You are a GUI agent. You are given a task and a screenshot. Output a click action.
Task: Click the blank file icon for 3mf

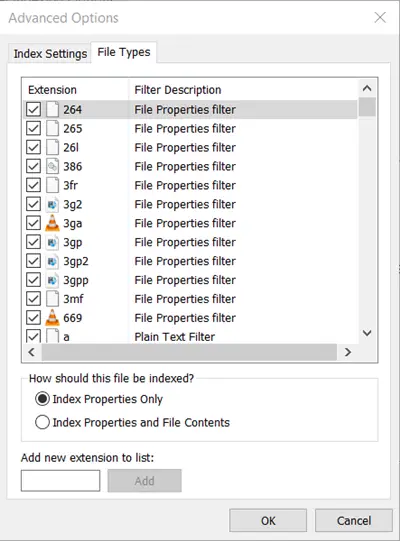(x=52, y=299)
